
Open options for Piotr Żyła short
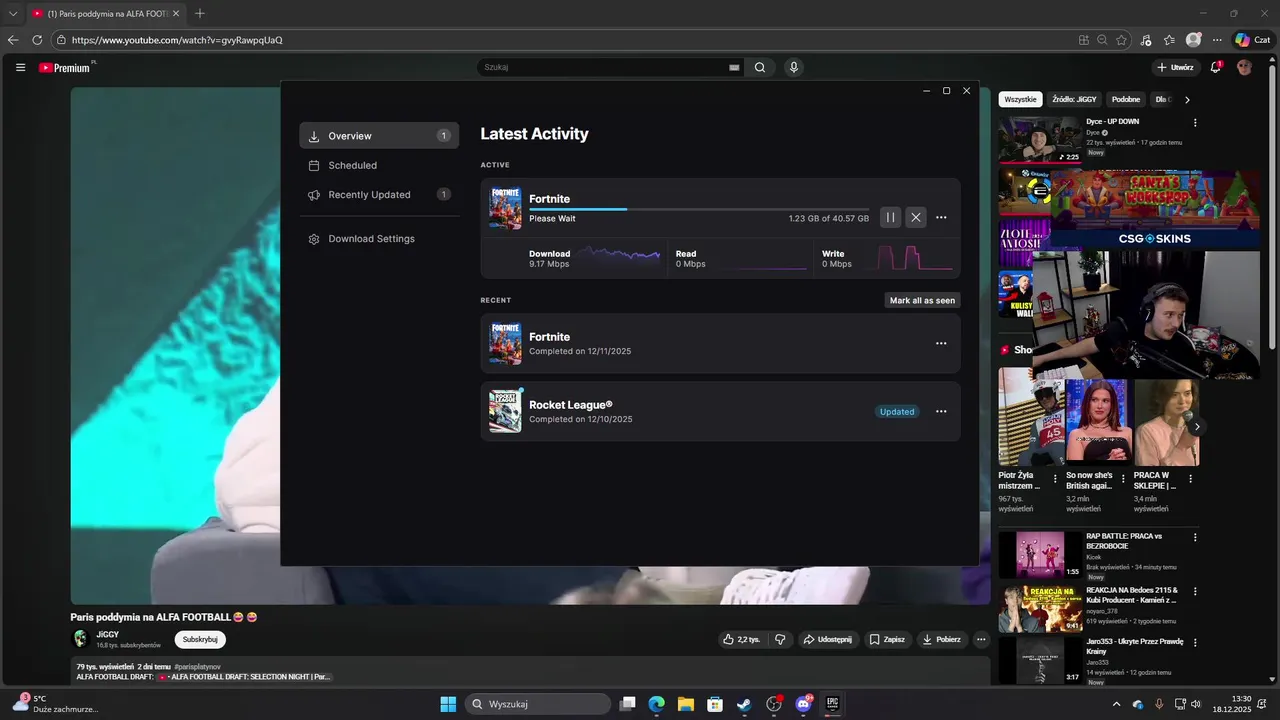point(1055,479)
